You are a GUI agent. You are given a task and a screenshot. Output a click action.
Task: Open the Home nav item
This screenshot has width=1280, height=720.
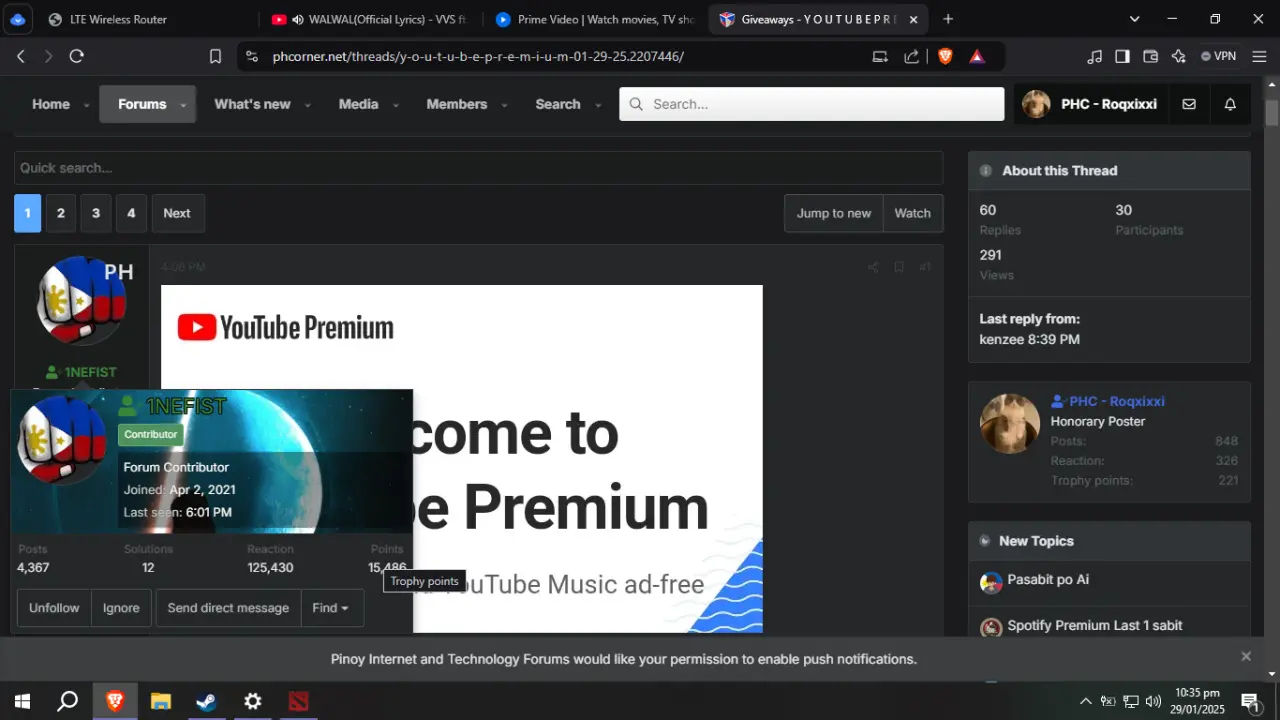51,104
